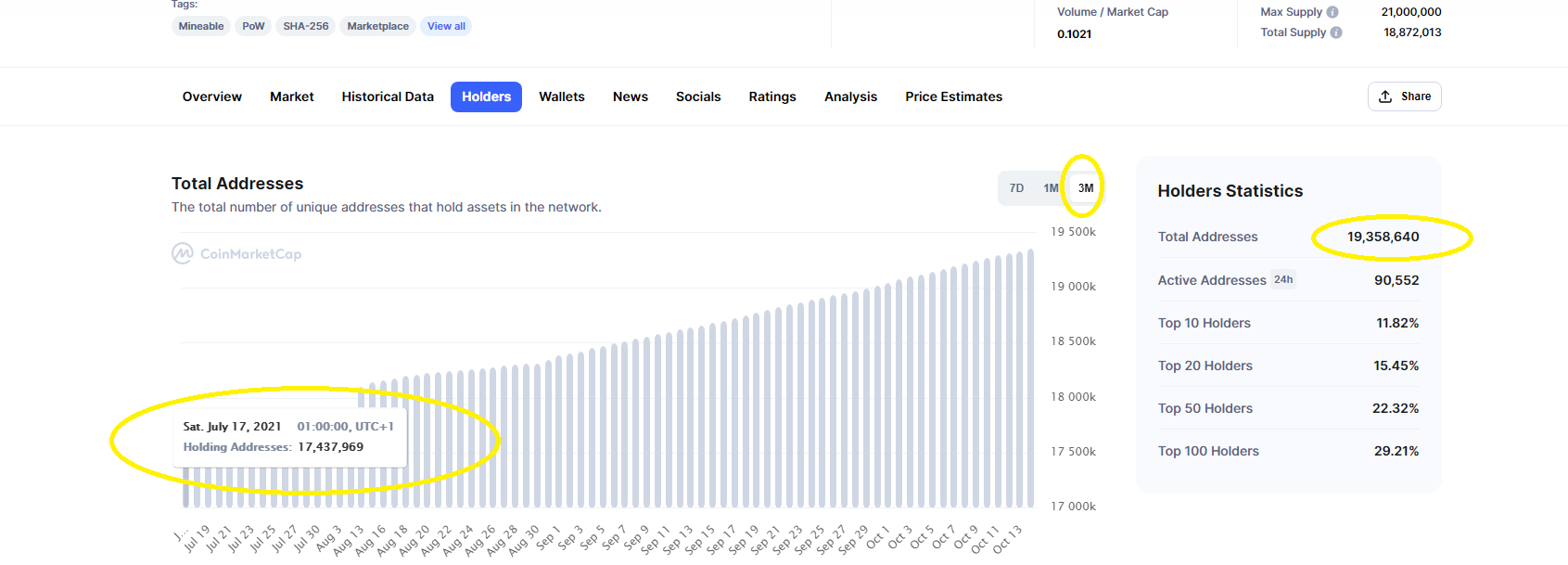Open the Analysis tab
Viewport: 1568px width, 565px height.
coord(850,96)
